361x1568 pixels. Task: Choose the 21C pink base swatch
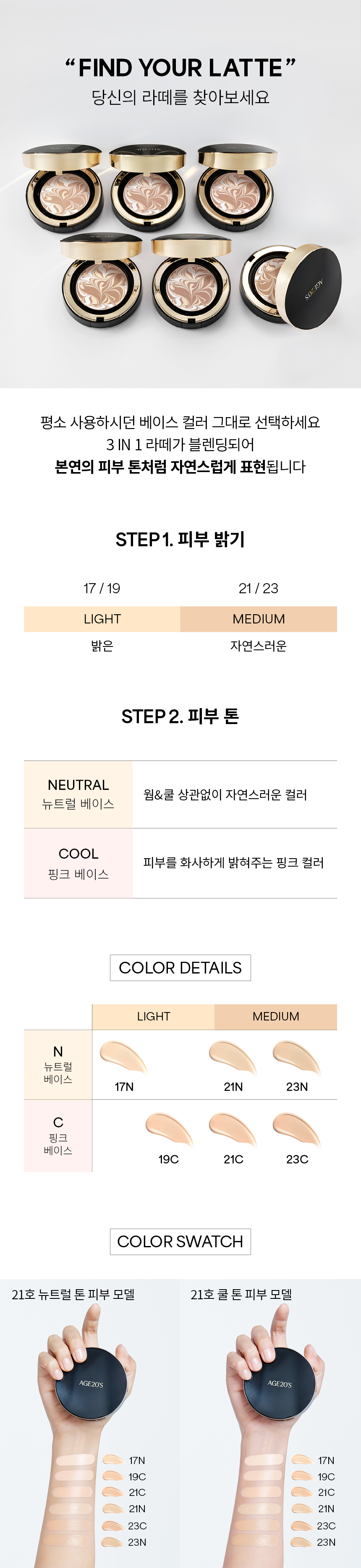click(233, 1130)
